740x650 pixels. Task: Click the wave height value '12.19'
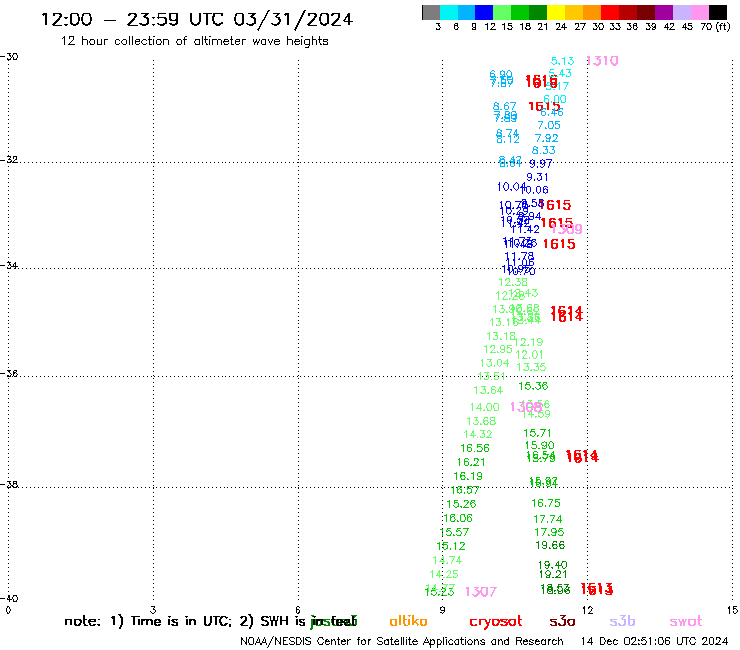[529, 342]
